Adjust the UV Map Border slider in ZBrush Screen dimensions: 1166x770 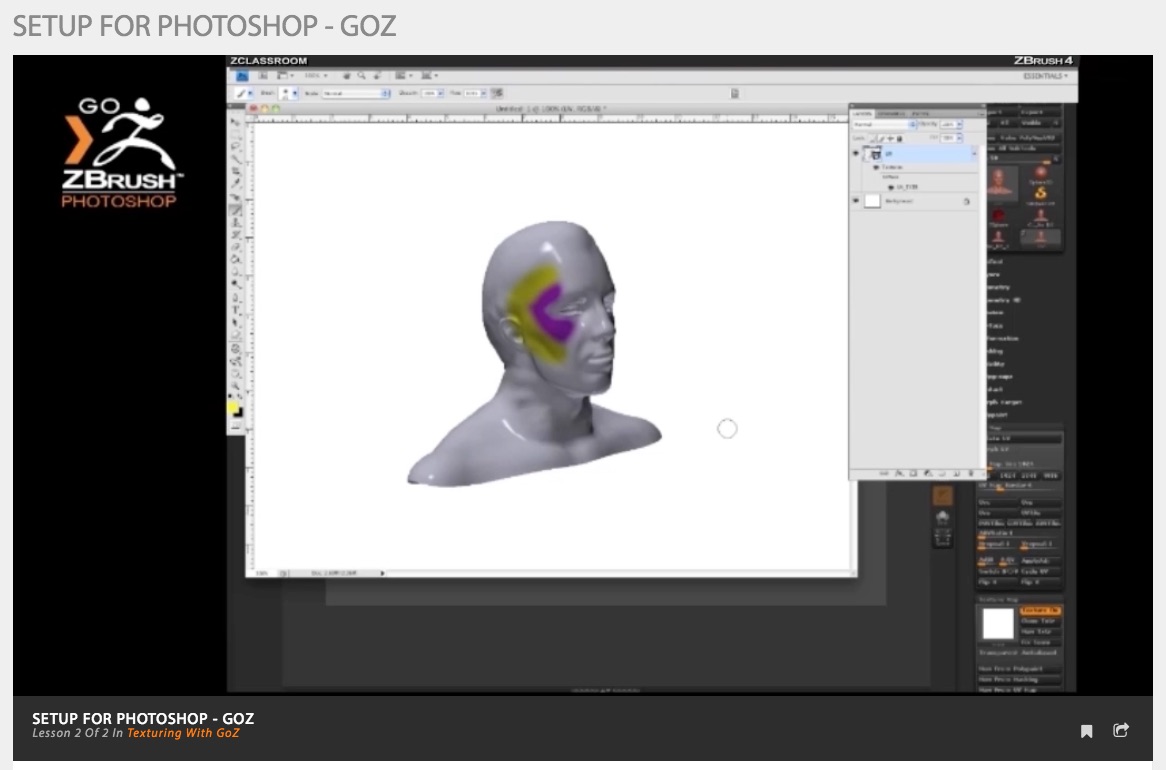pyautogui.click(x=1020, y=486)
